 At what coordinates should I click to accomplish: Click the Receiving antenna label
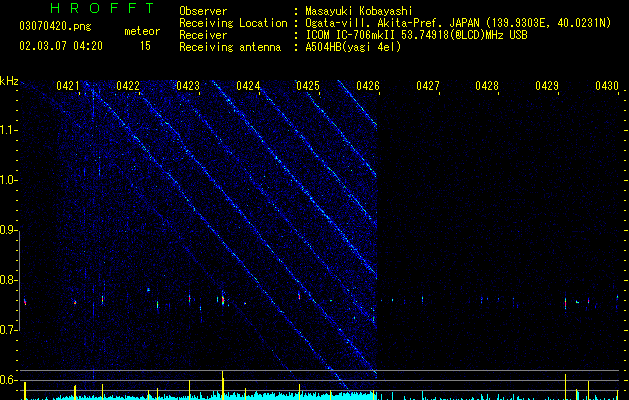pyautogui.click(x=230, y=47)
